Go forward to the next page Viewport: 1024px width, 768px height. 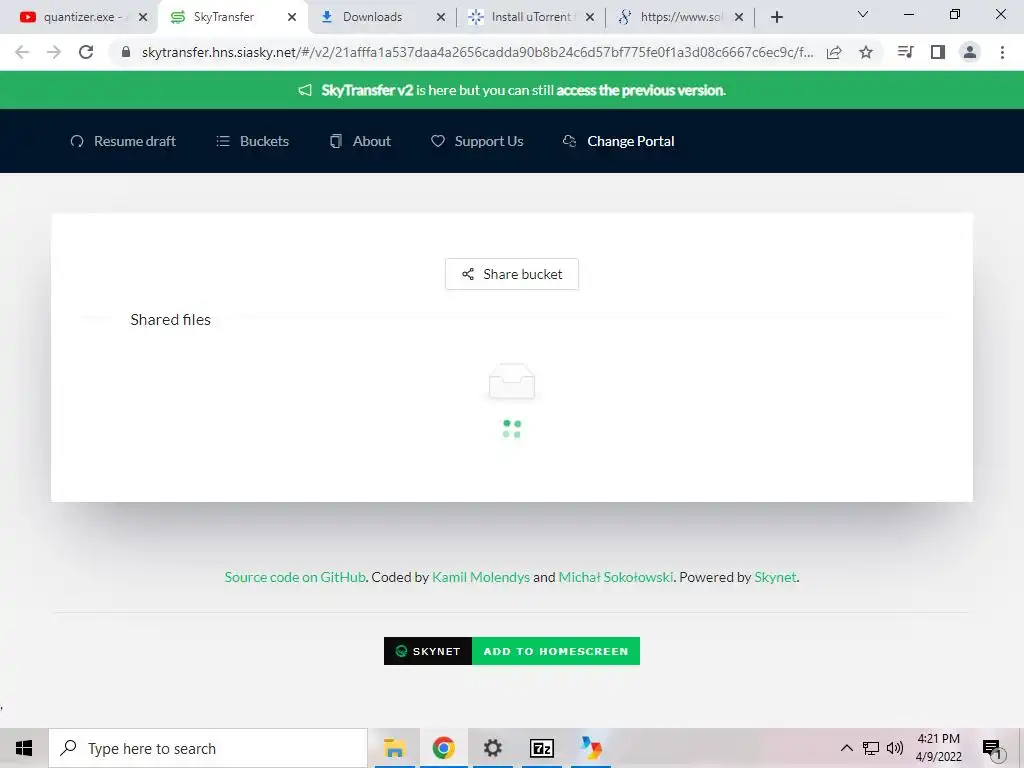tap(54, 52)
